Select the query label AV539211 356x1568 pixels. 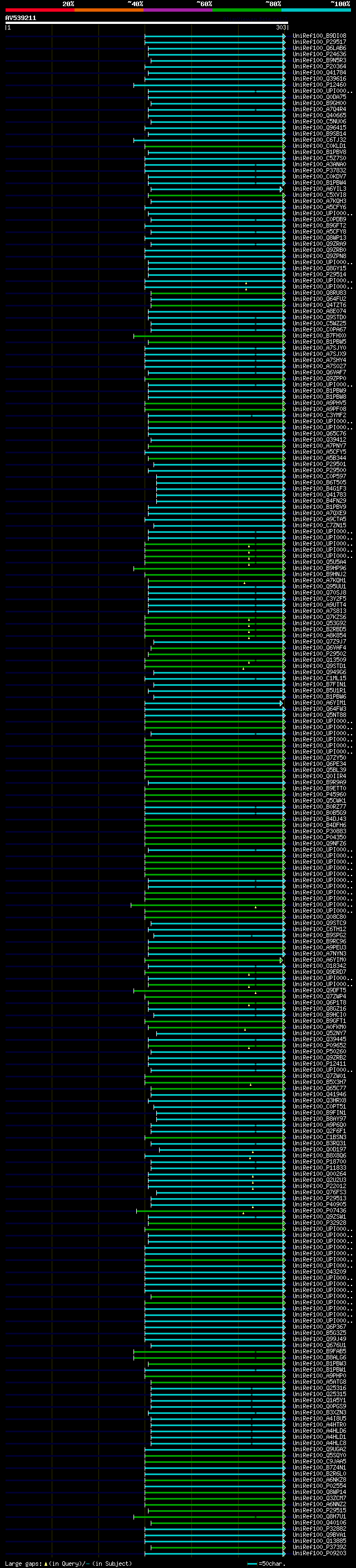pyautogui.click(x=21, y=18)
